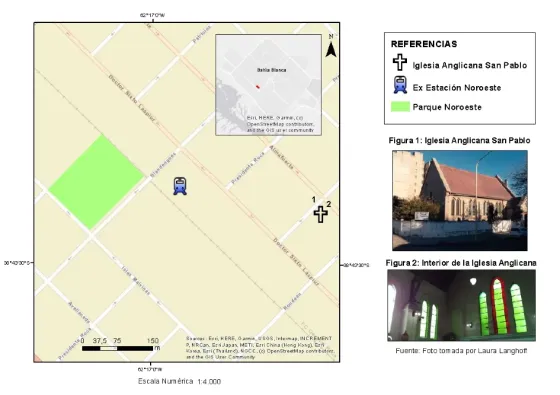The height and width of the screenshot is (395, 560).
Task: Click the '37,5' value on the scale bar
Action: tap(100, 341)
